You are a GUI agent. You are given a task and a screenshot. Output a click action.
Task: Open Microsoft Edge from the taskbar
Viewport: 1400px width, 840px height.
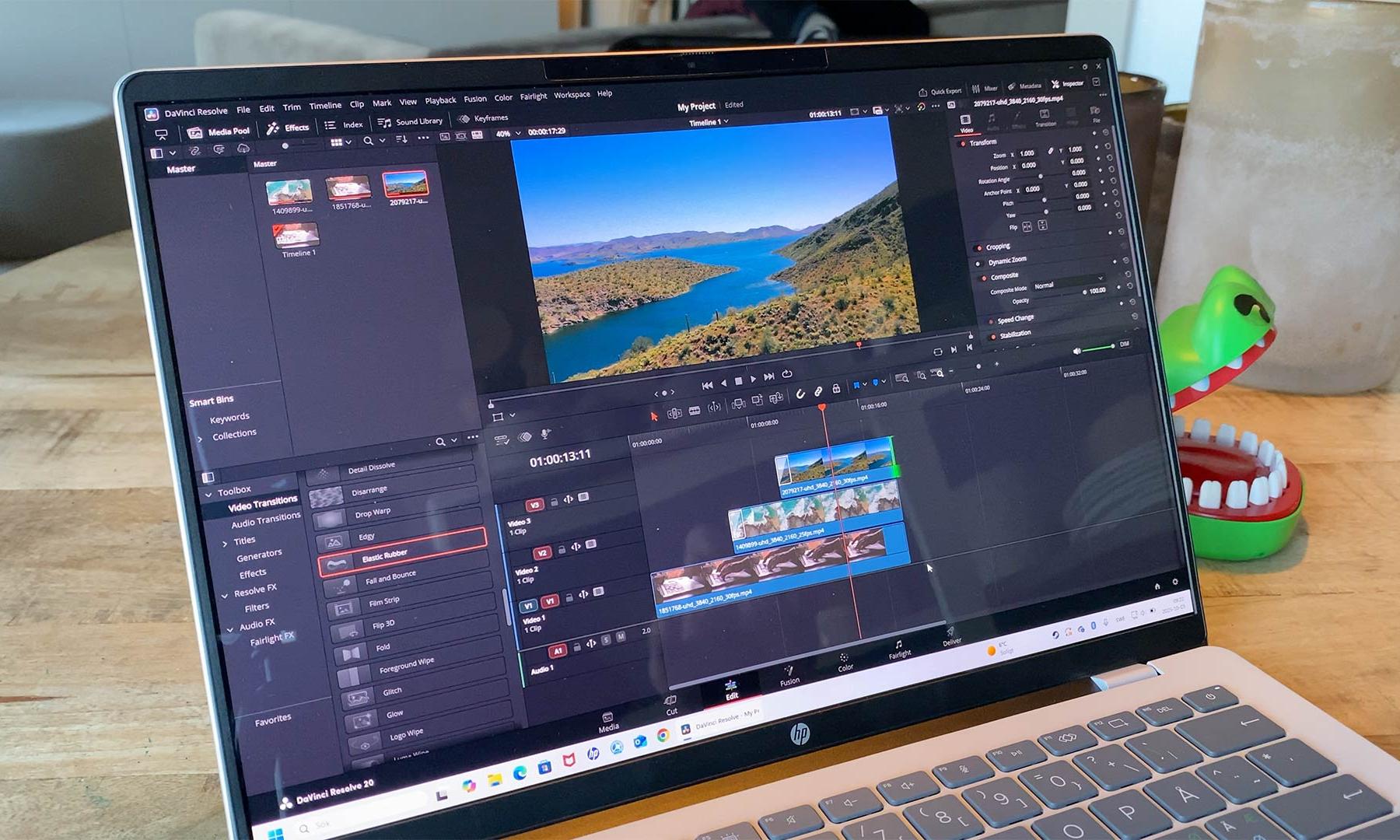click(x=519, y=773)
